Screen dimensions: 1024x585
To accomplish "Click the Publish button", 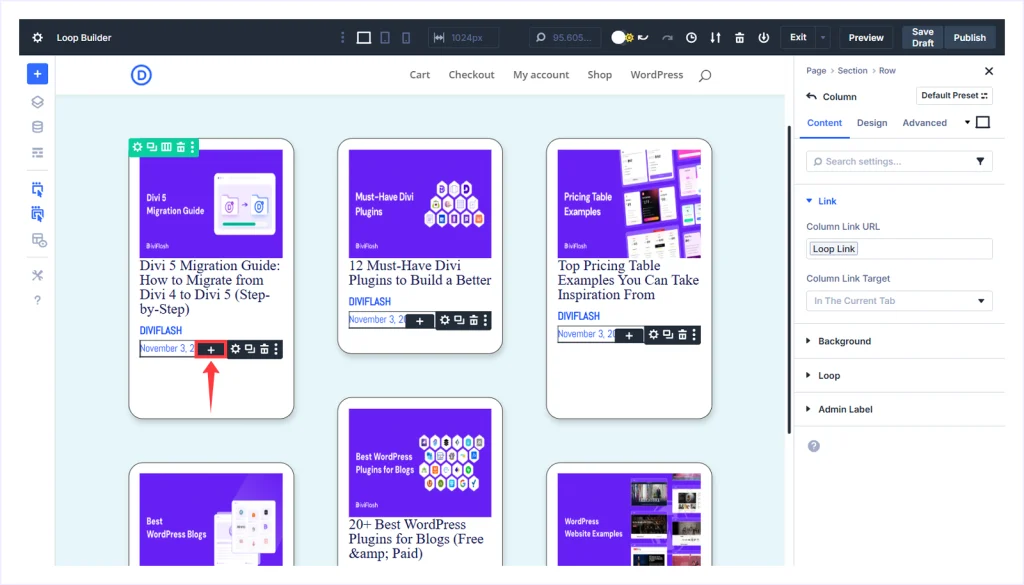I will pyautogui.click(x=969, y=38).
